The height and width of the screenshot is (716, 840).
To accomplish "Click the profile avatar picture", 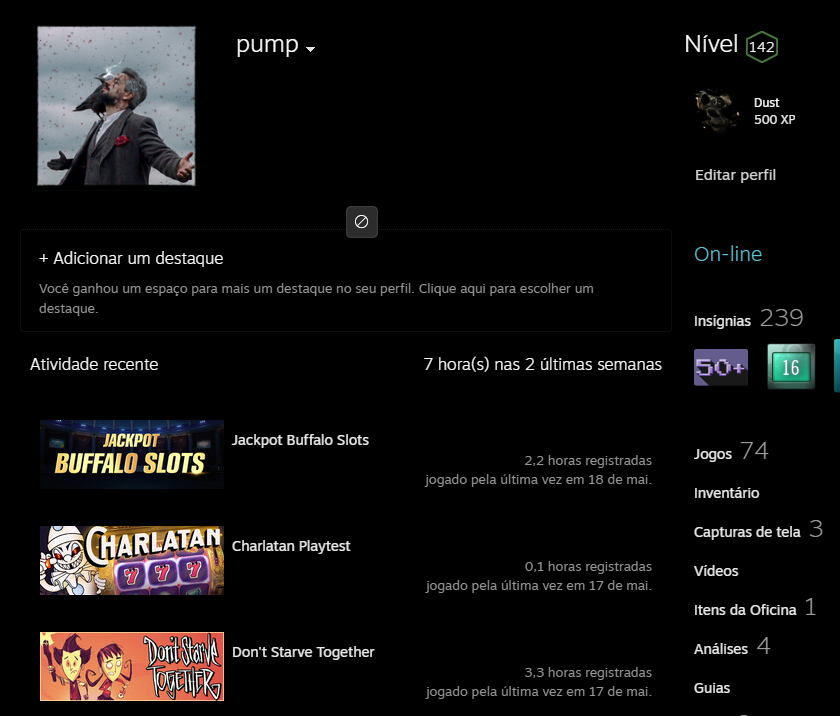I will [x=116, y=106].
